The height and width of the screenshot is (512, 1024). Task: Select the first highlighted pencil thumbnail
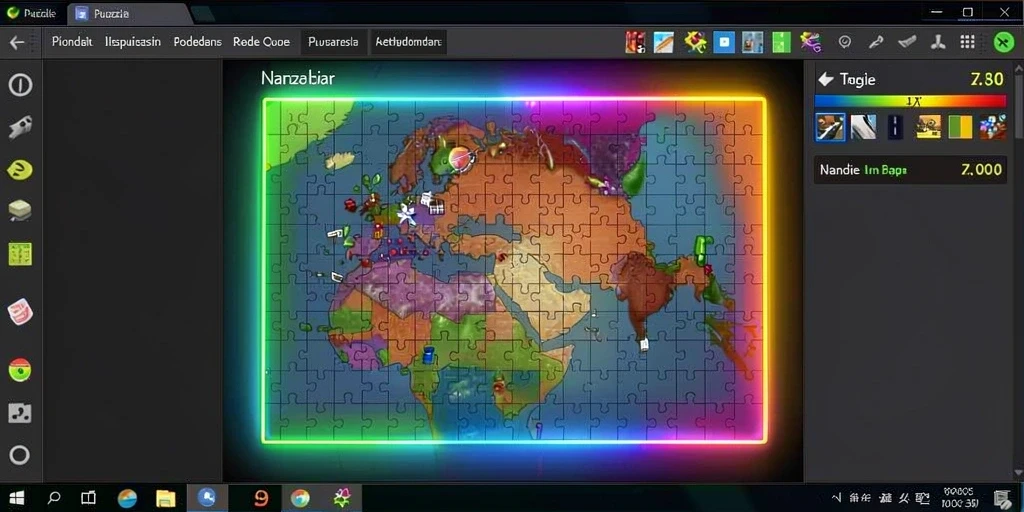click(830, 127)
